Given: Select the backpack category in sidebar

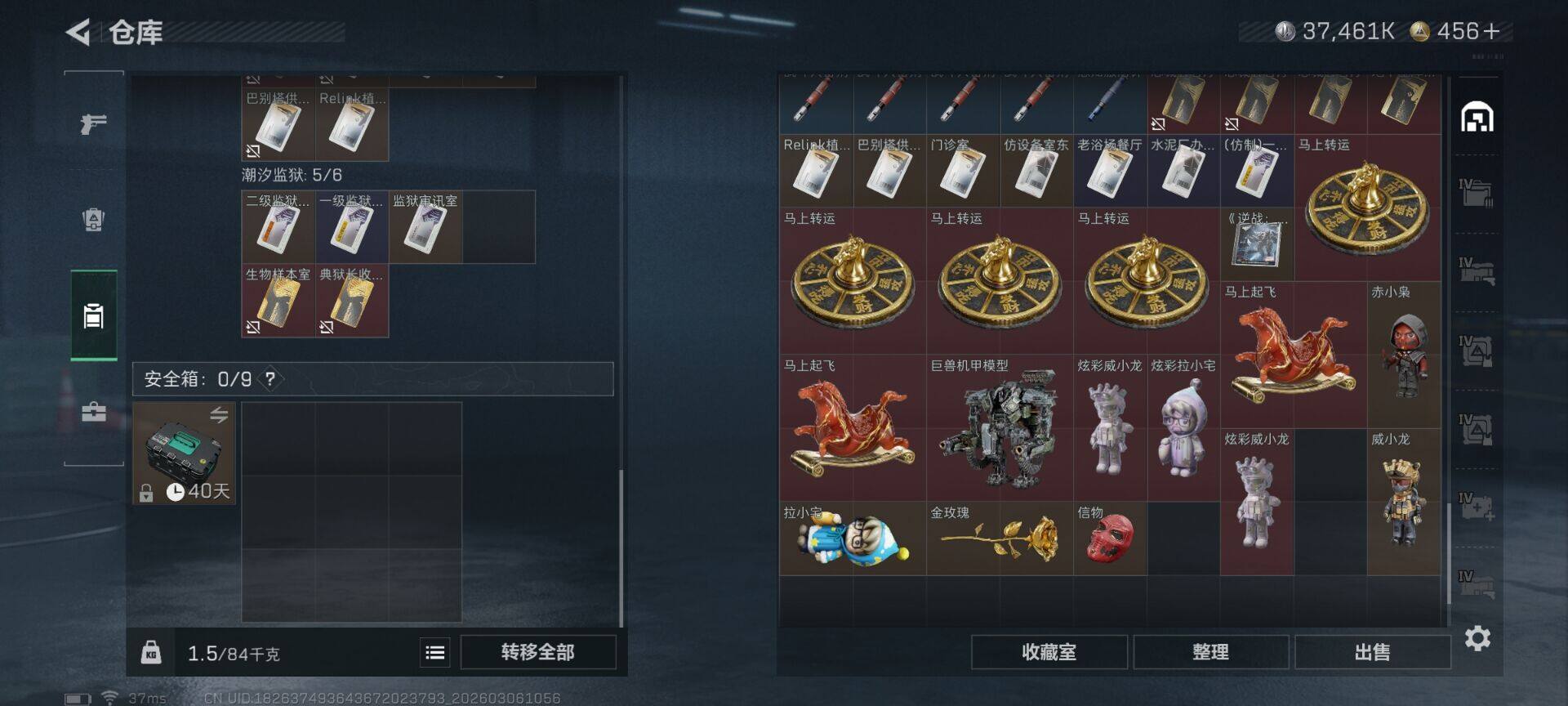Looking at the screenshot, I should [x=94, y=315].
